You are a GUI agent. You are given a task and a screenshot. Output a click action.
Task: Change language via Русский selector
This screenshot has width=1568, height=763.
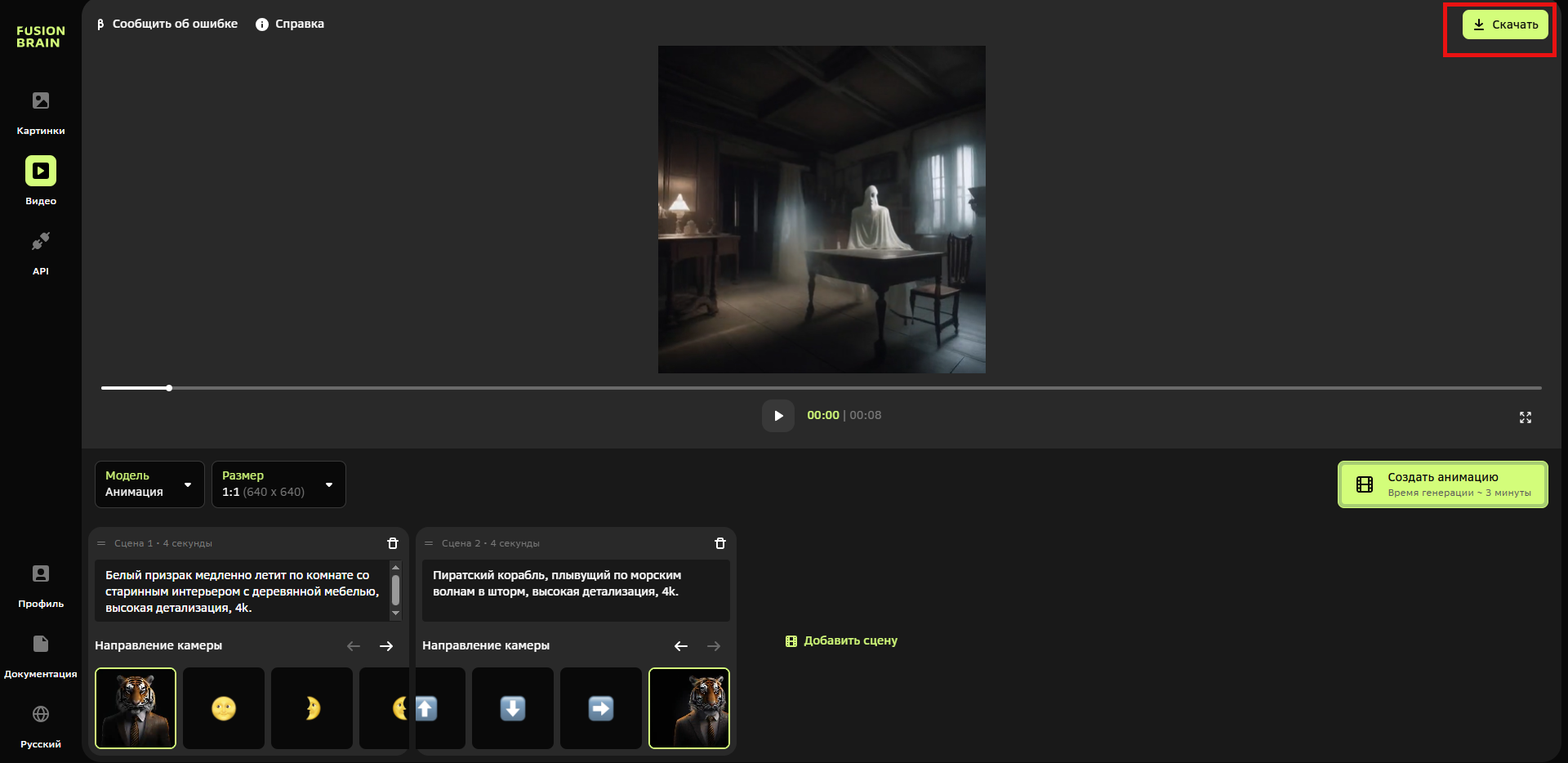(x=41, y=725)
